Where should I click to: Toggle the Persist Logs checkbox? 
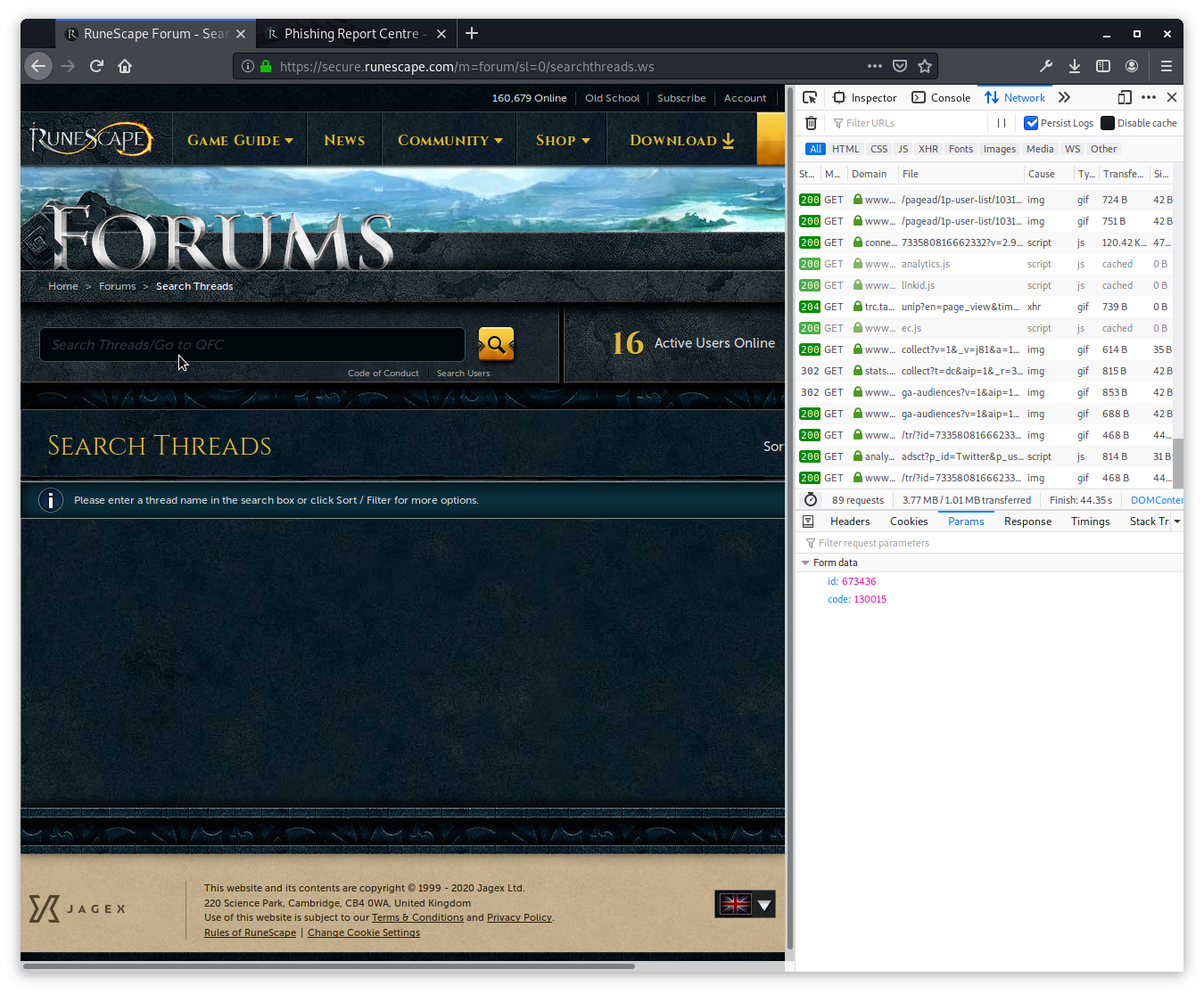point(1031,123)
